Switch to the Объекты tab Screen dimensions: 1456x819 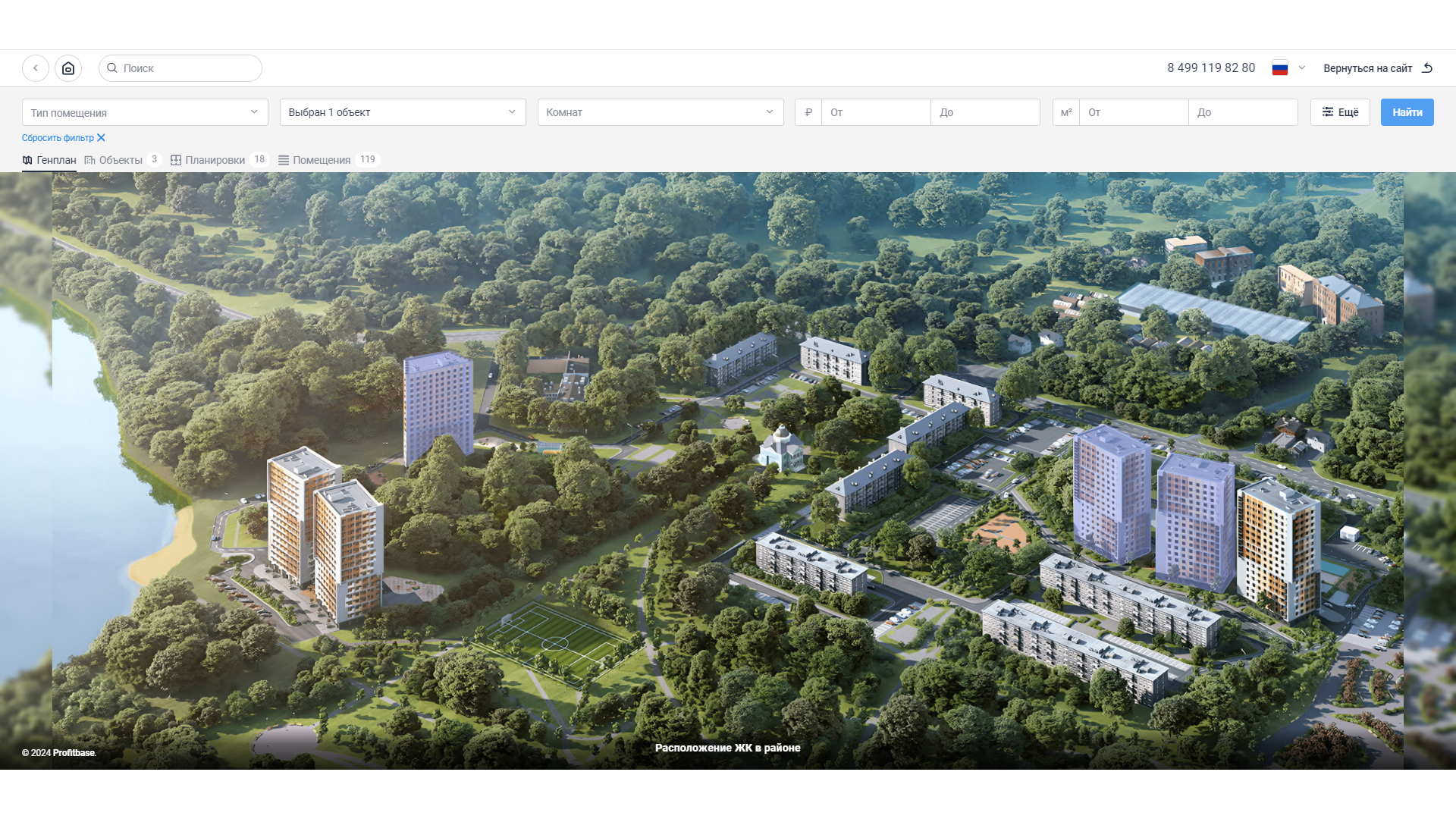[121, 160]
